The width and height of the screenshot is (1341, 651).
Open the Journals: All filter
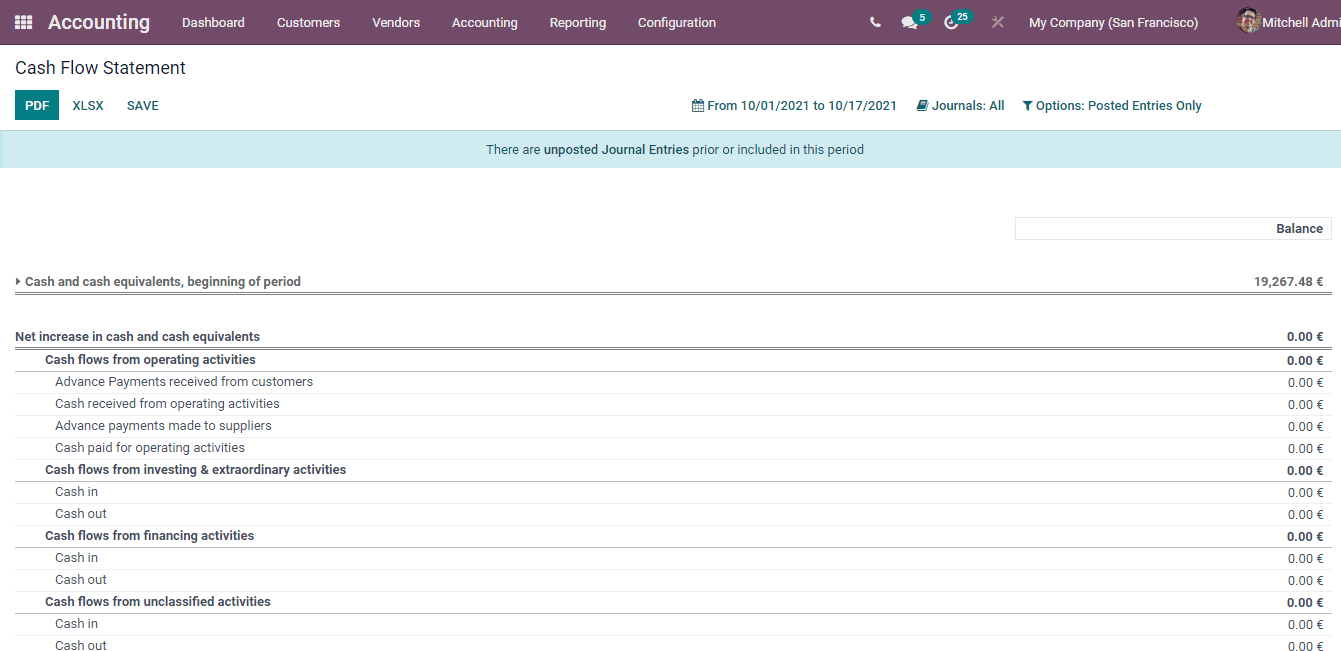pyautogui.click(x=966, y=105)
